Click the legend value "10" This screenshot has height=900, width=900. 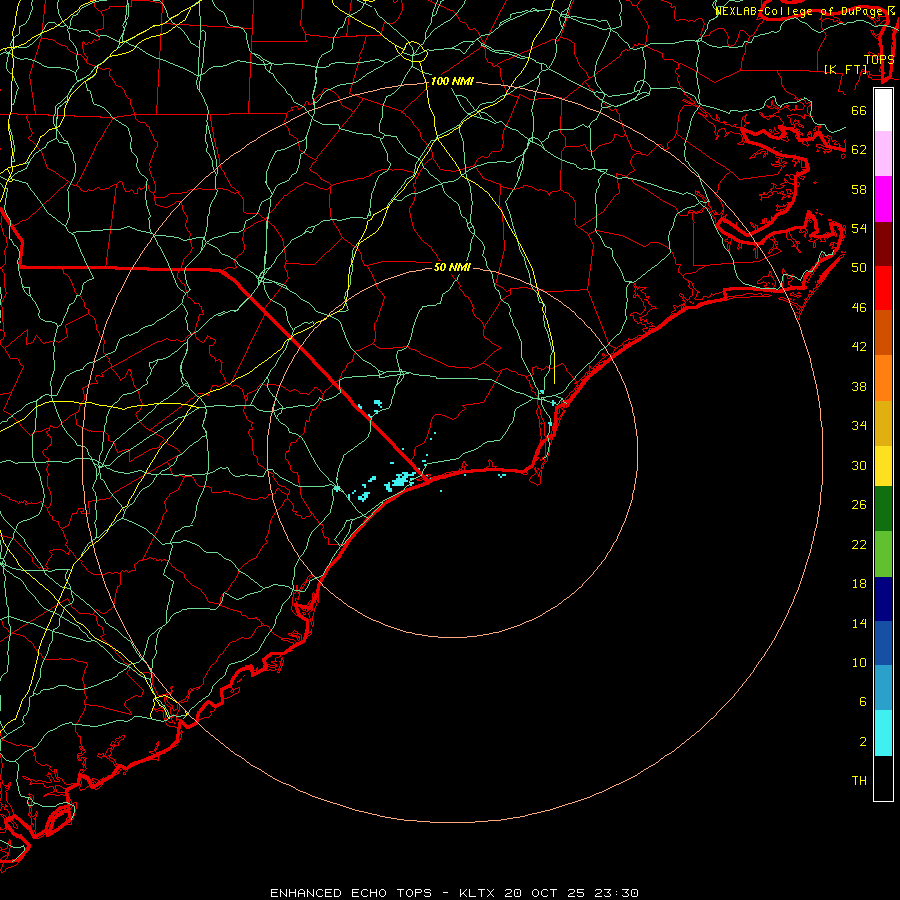pyautogui.click(x=859, y=663)
